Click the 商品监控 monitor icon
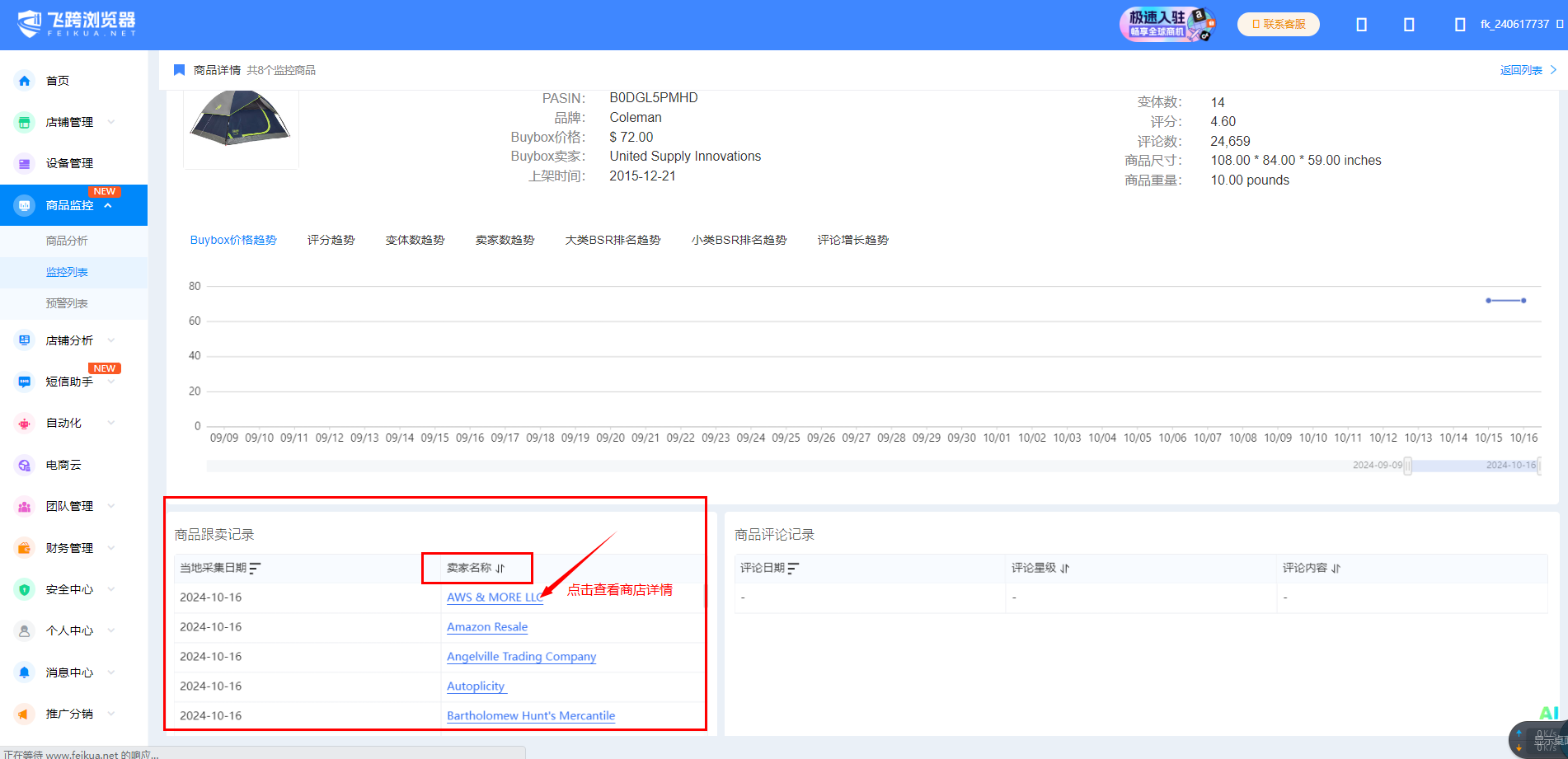1568x759 pixels. tap(24, 205)
